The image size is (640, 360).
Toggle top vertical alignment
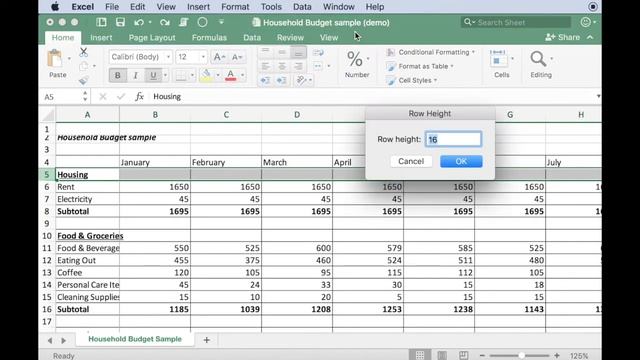(265, 52)
